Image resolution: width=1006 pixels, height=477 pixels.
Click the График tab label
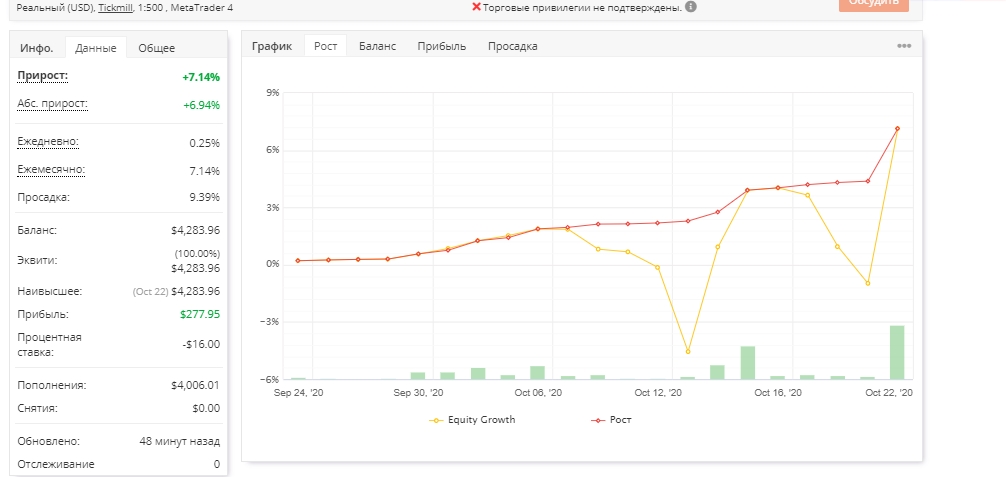pos(272,46)
